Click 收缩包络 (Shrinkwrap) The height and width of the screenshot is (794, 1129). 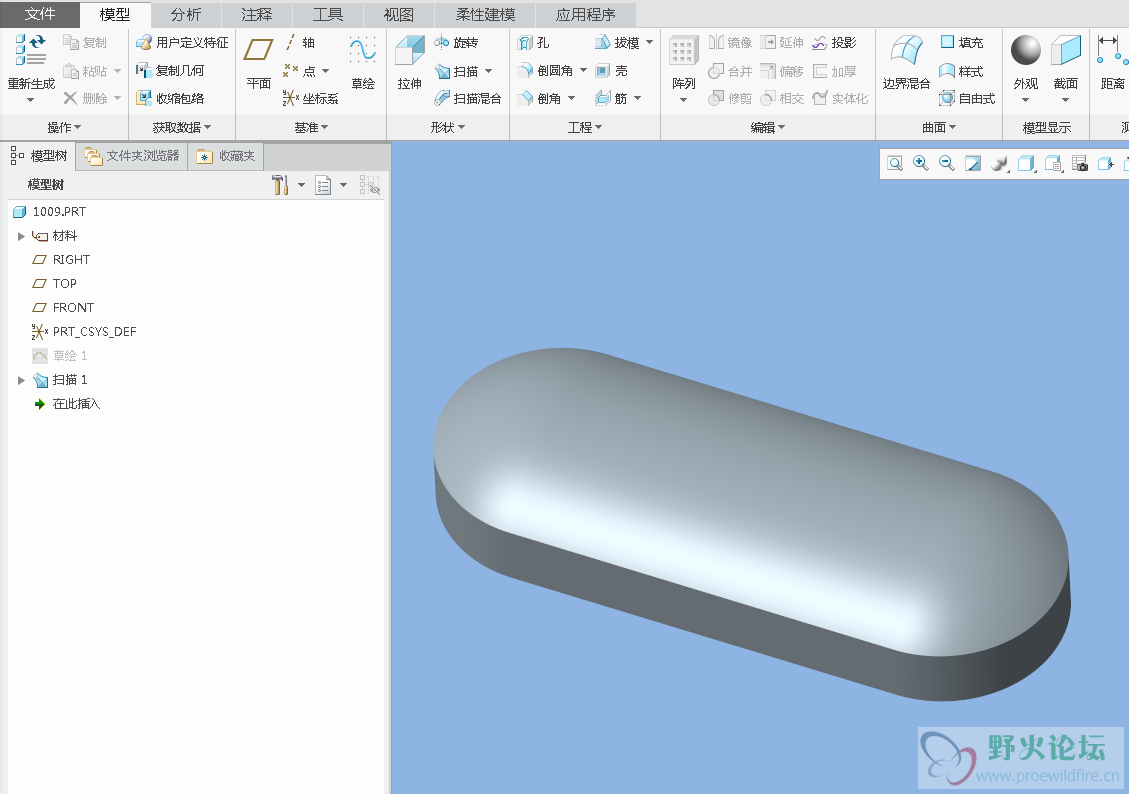170,98
